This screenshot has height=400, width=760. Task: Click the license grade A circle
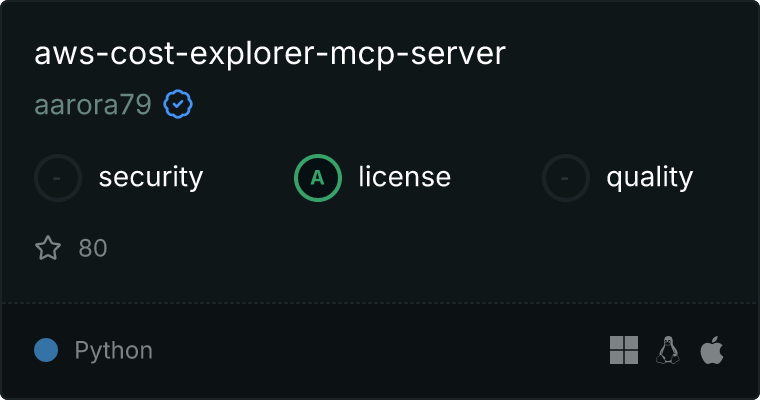318,178
